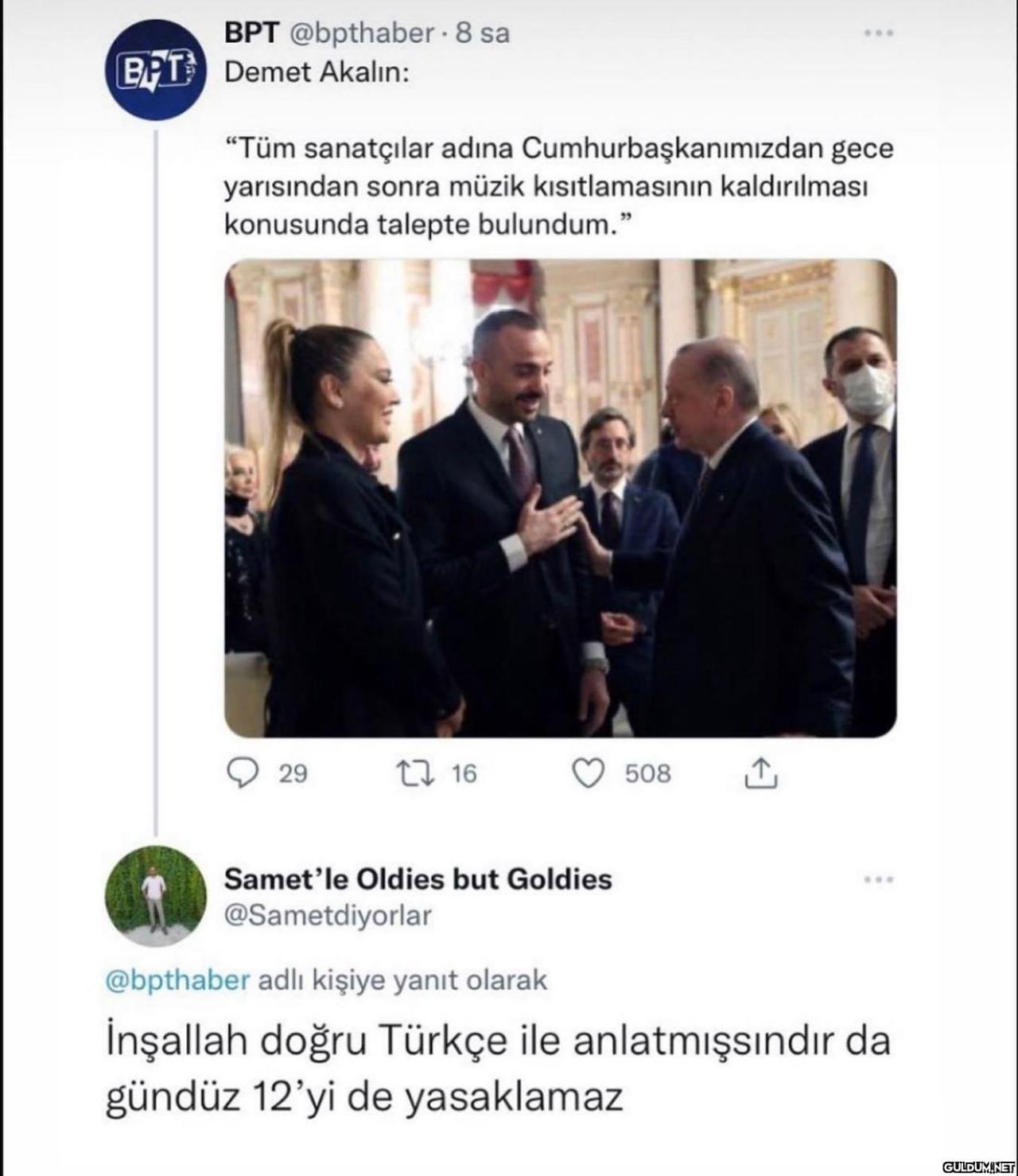Click the reply count 29

[x=293, y=773]
